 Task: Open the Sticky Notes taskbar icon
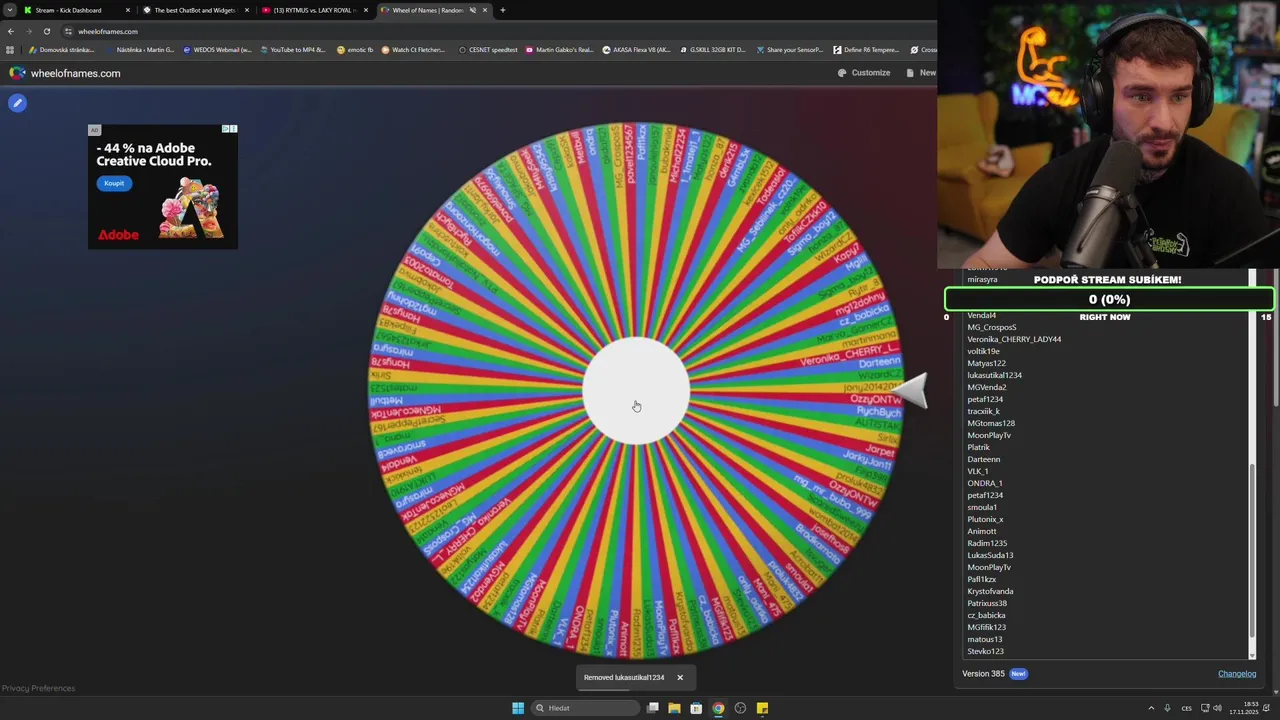762,708
